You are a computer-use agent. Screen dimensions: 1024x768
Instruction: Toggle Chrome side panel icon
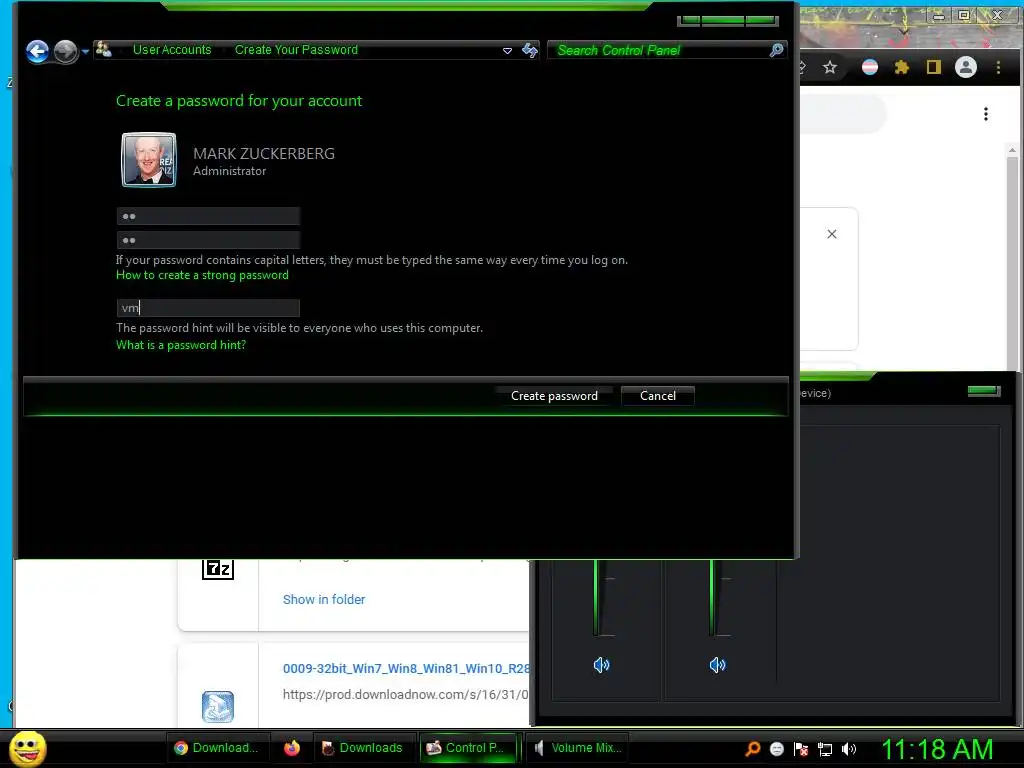point(933,67)
